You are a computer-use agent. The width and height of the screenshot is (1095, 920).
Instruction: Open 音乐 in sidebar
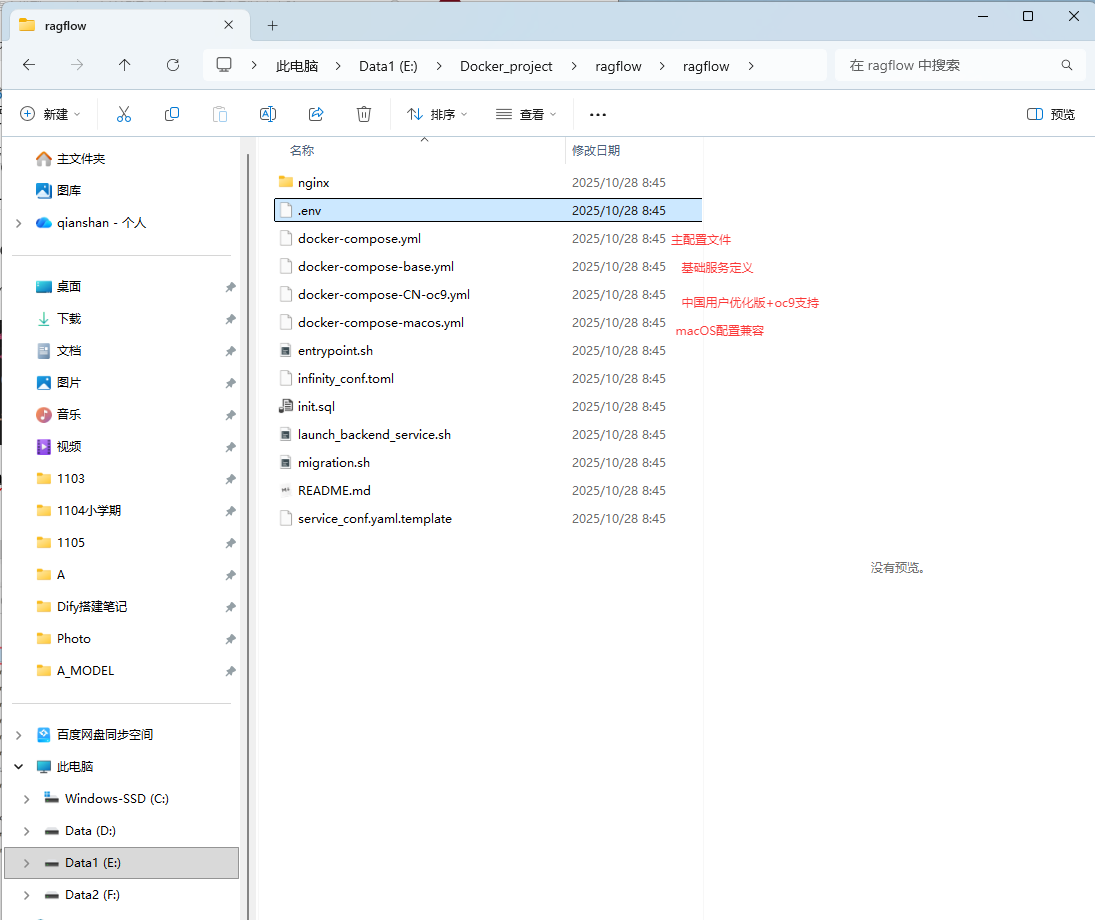pyautogui.click(x=59, y=415)
